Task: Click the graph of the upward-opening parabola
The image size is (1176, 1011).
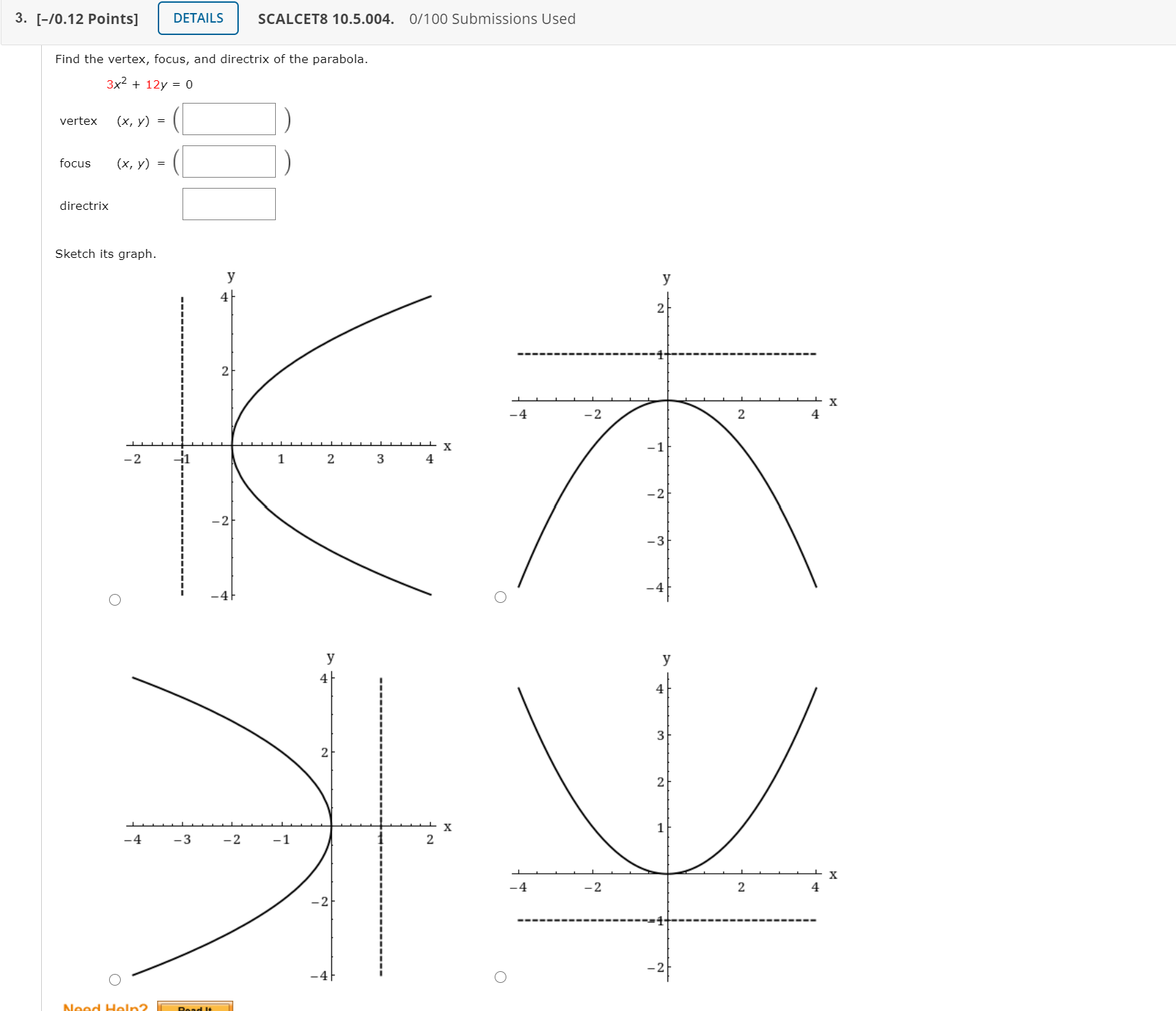Action: 674,817
